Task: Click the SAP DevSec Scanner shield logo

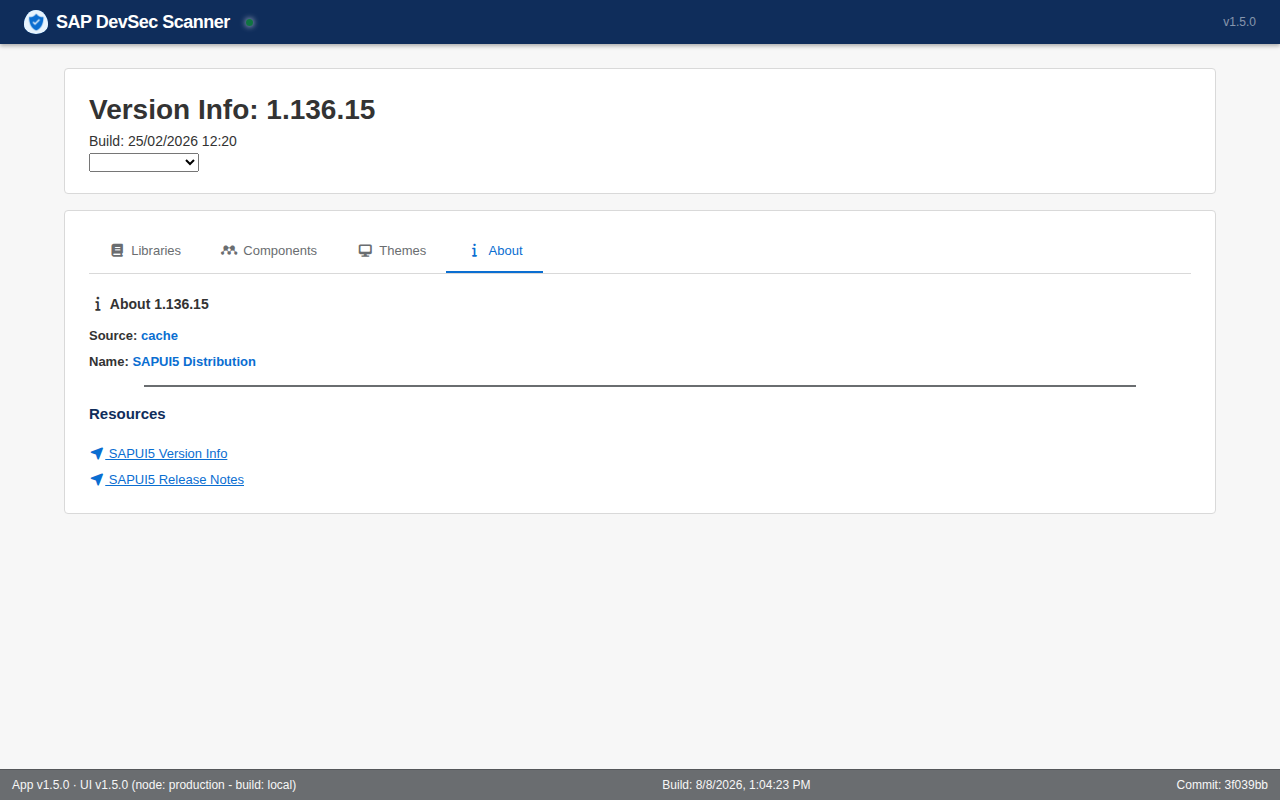Action: click(36, 22)
